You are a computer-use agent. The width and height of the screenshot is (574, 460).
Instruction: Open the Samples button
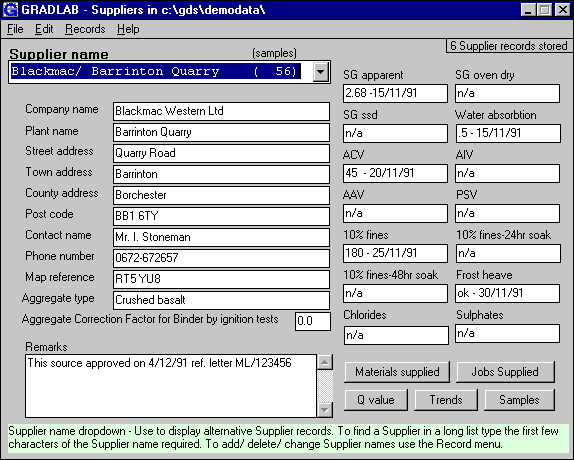point(519,400)
